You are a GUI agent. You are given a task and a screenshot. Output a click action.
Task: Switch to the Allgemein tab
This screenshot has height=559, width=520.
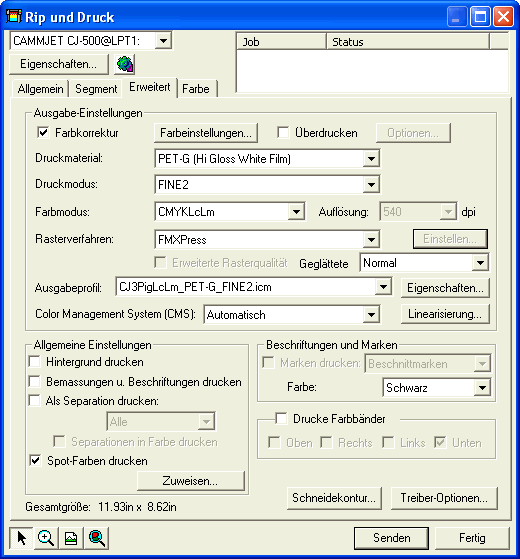click(40, 89)
